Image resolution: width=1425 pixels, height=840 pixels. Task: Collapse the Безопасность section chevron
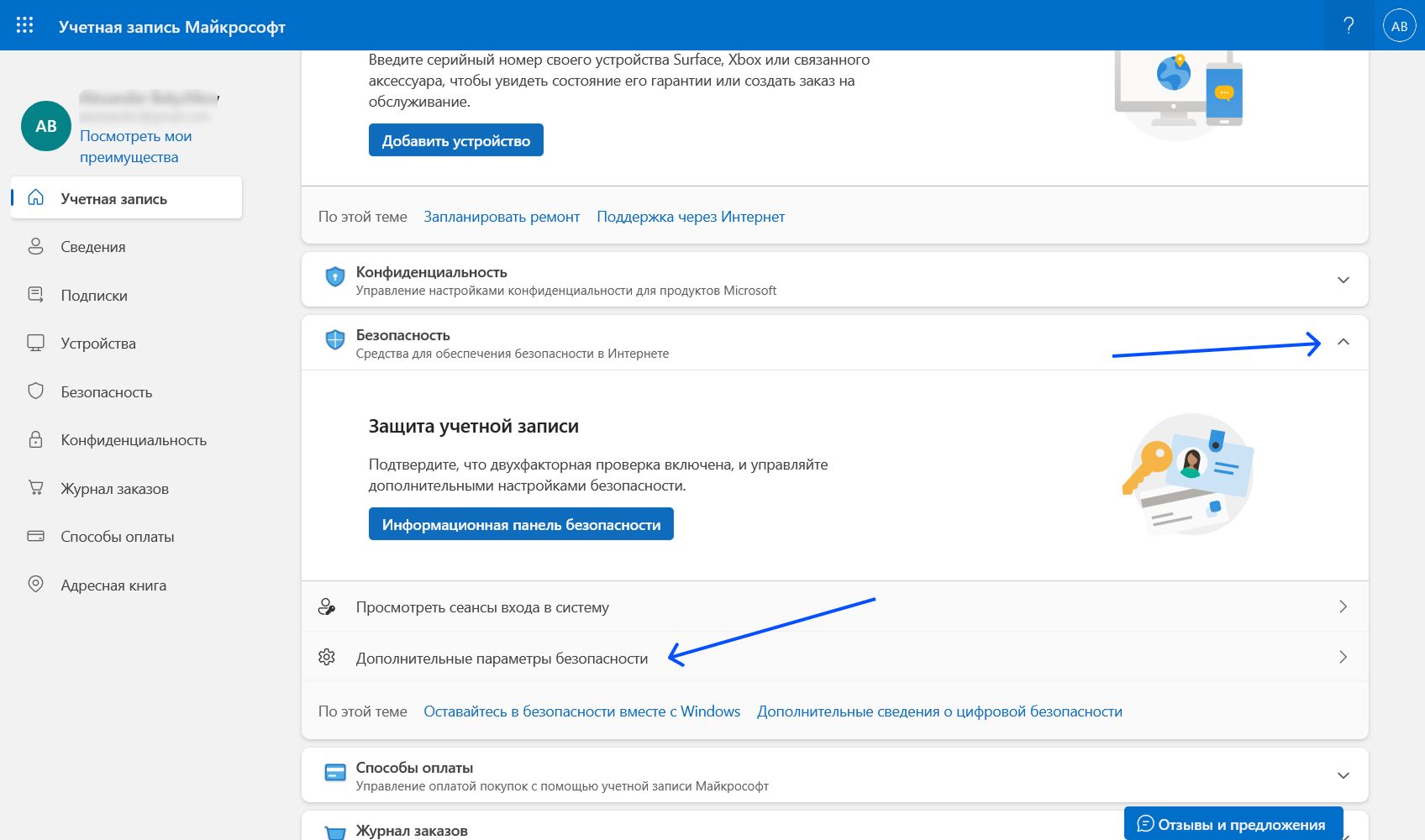pos(1343,342)
